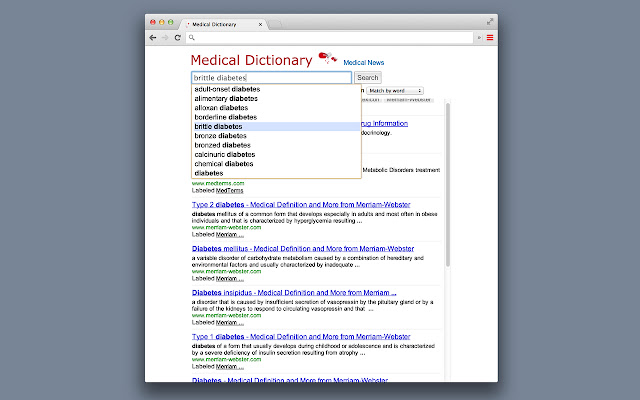The image size is (640, 400).
Task: Select highlighted brittle diabetes suggestion
Action: coord(276,127)
